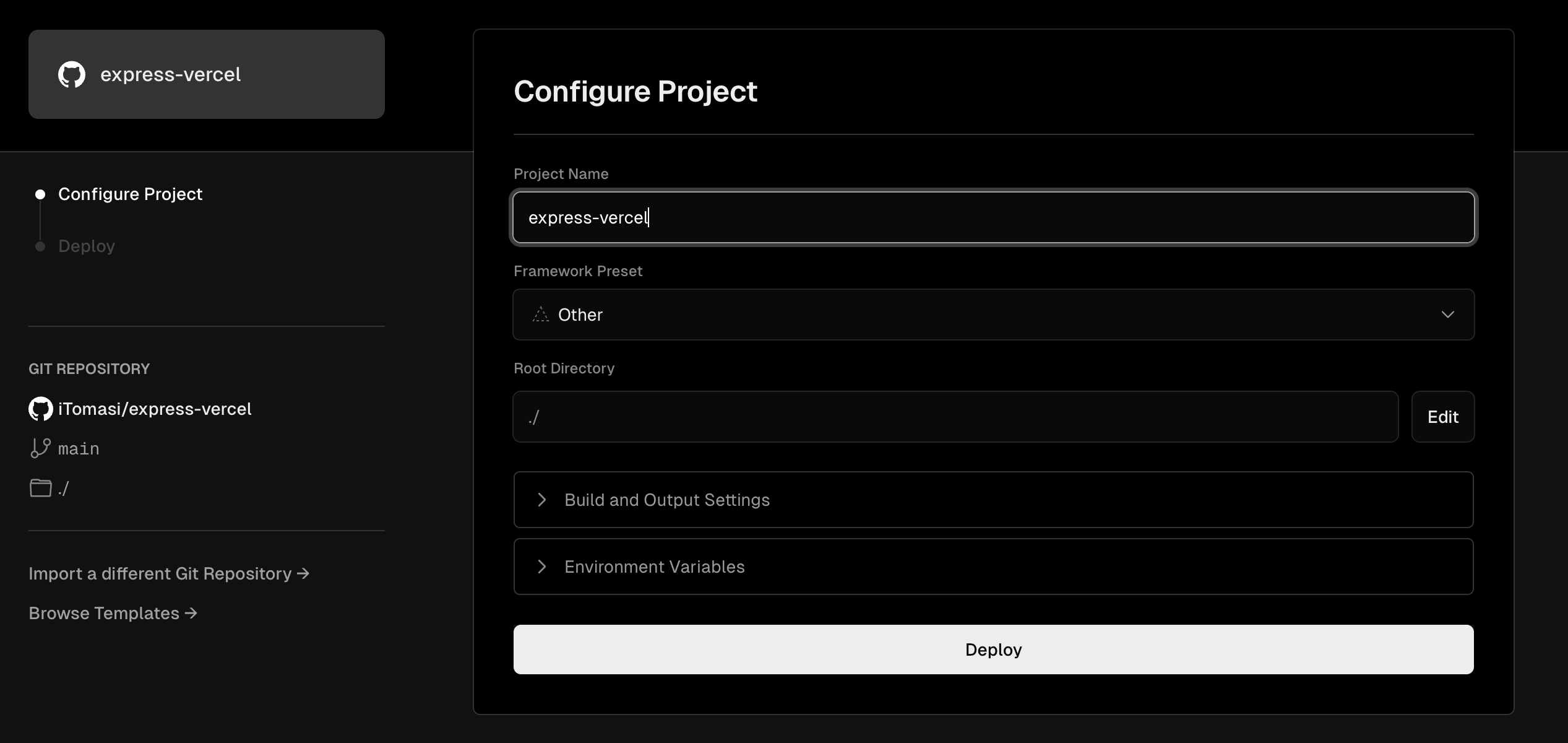The image size is (1568, 743).
Task: Click the Root Directory path field
Action: [955, 417]
